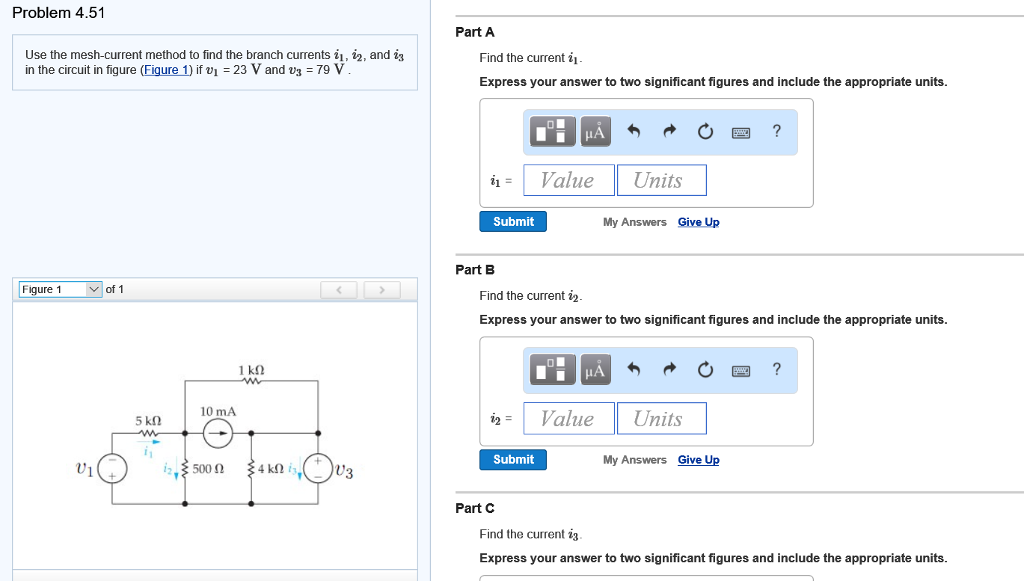Click the question mark help icon in Part A
Image resolution: width=1024 pixels, height=581 pixels.
776,131
